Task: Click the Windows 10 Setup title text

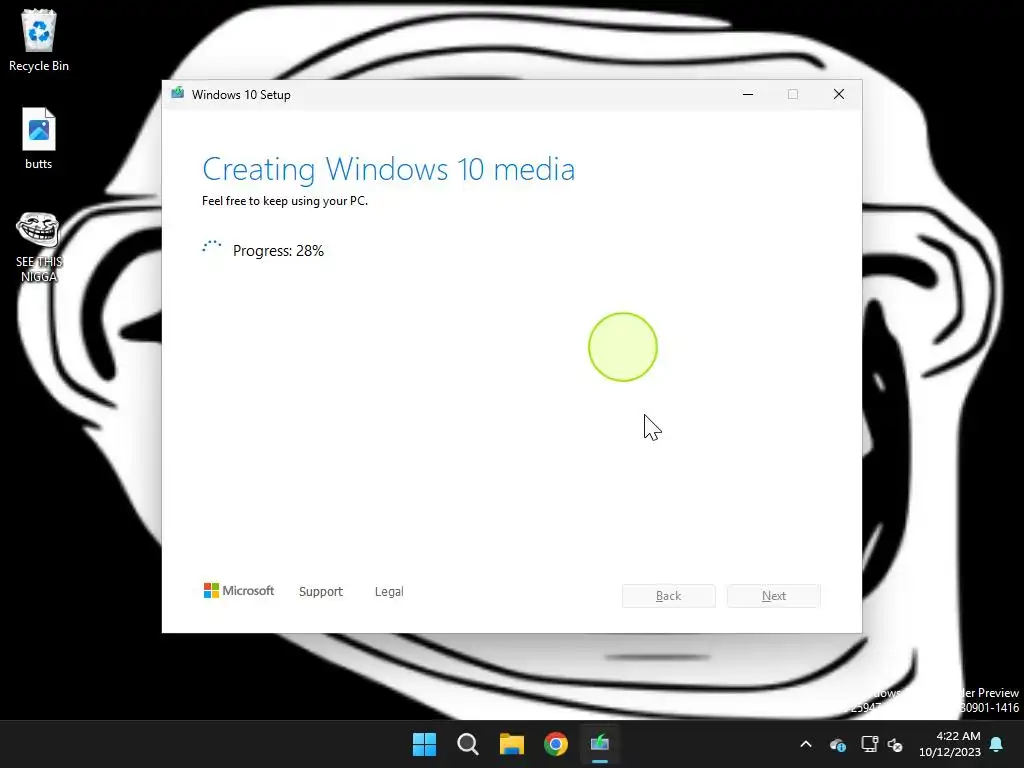Action: click(241, 95)
